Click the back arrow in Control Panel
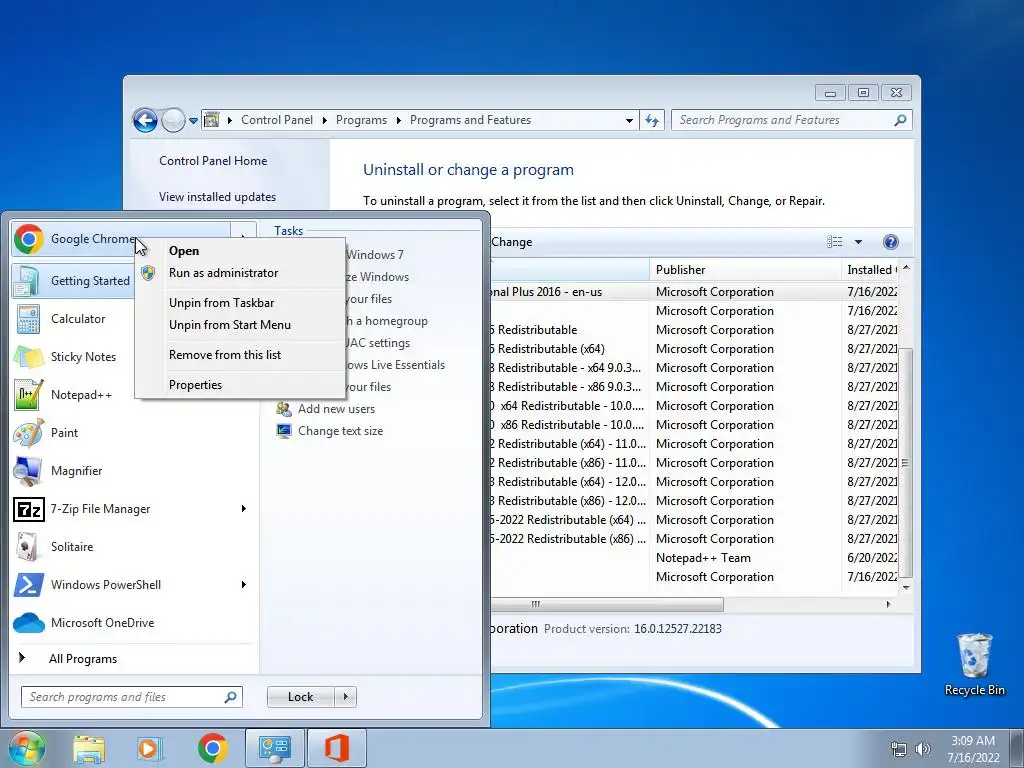1024x768 pixels. [145, 120]
